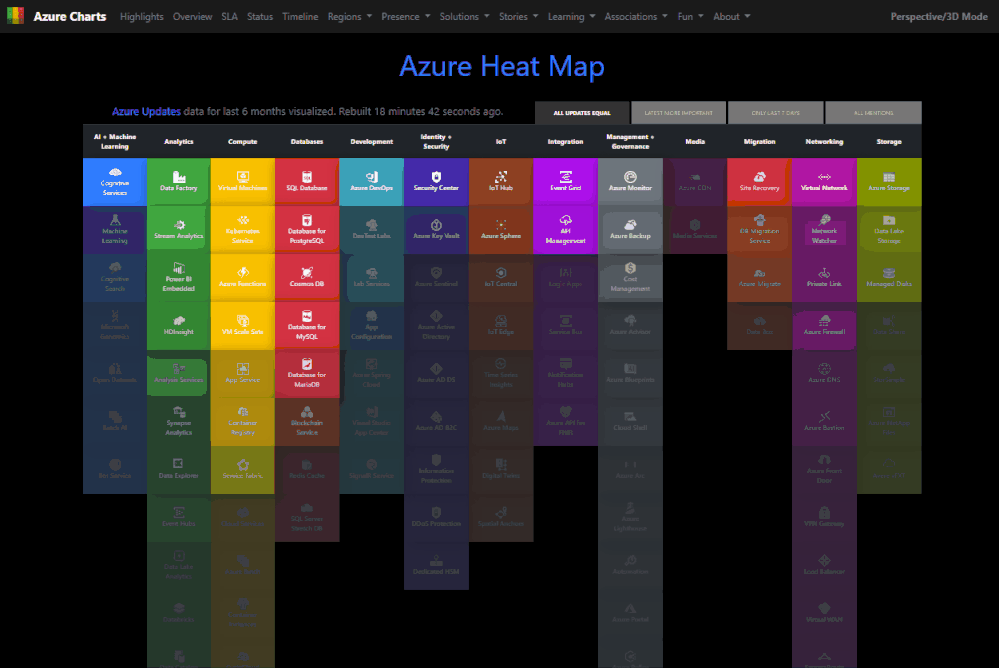Select the Azure Functions tile

243,278
